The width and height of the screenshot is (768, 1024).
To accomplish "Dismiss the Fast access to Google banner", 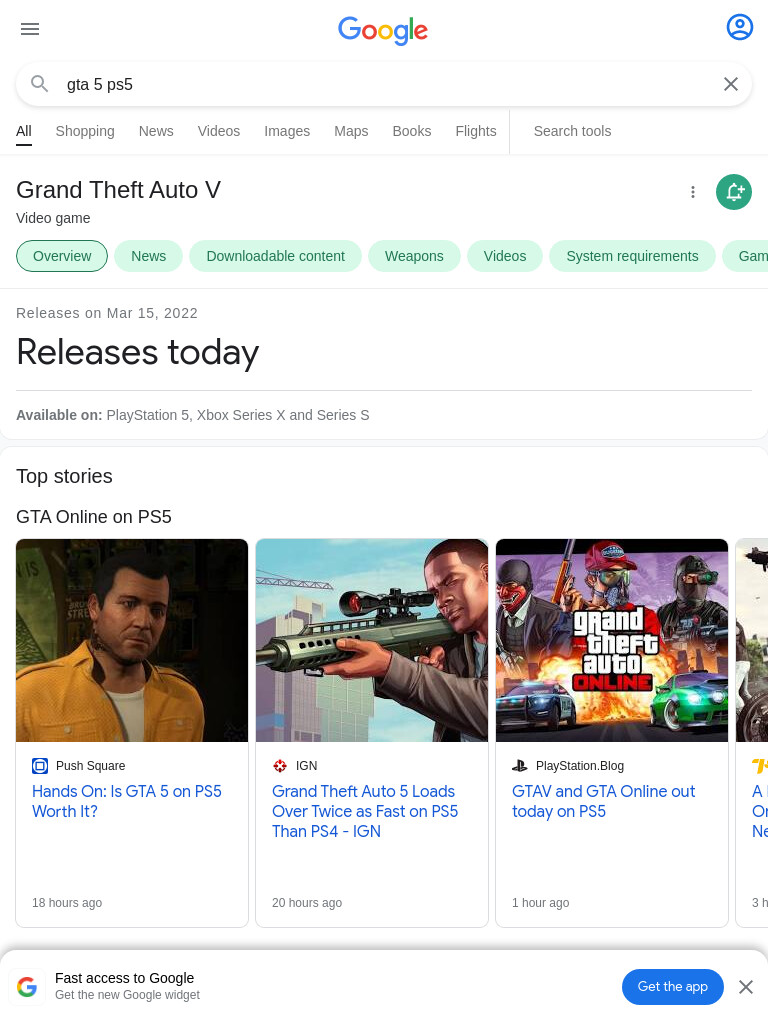I will (x=746, y=987).
